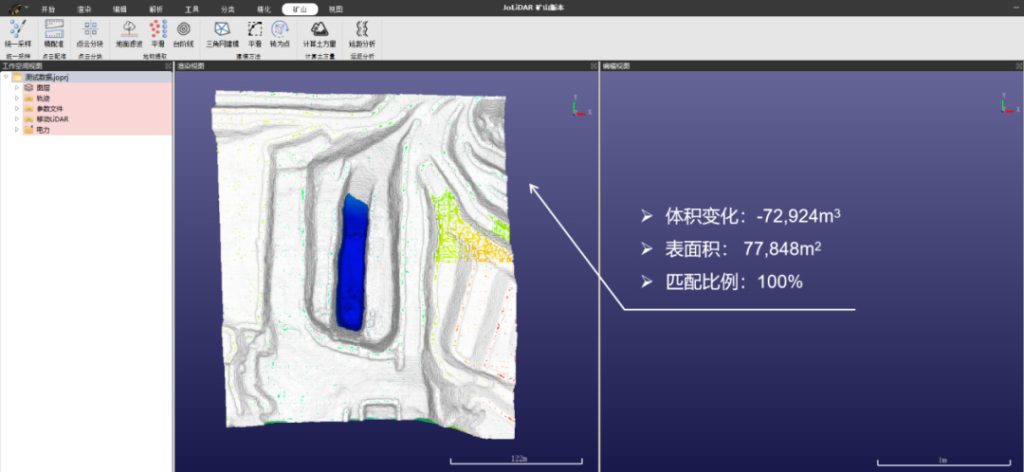Close the 工作空间视图 workspace panel

(x=168, y=66)
